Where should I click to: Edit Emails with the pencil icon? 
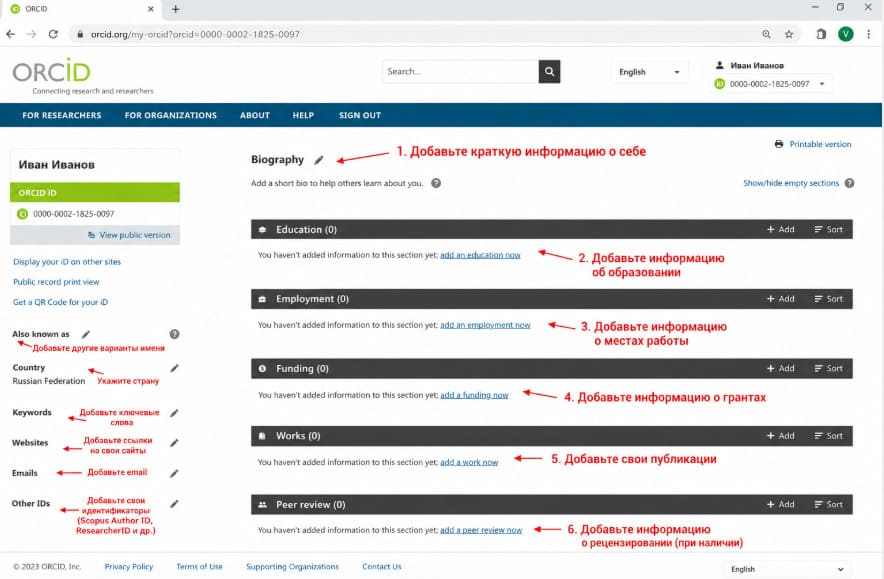[x=175, y=474]
